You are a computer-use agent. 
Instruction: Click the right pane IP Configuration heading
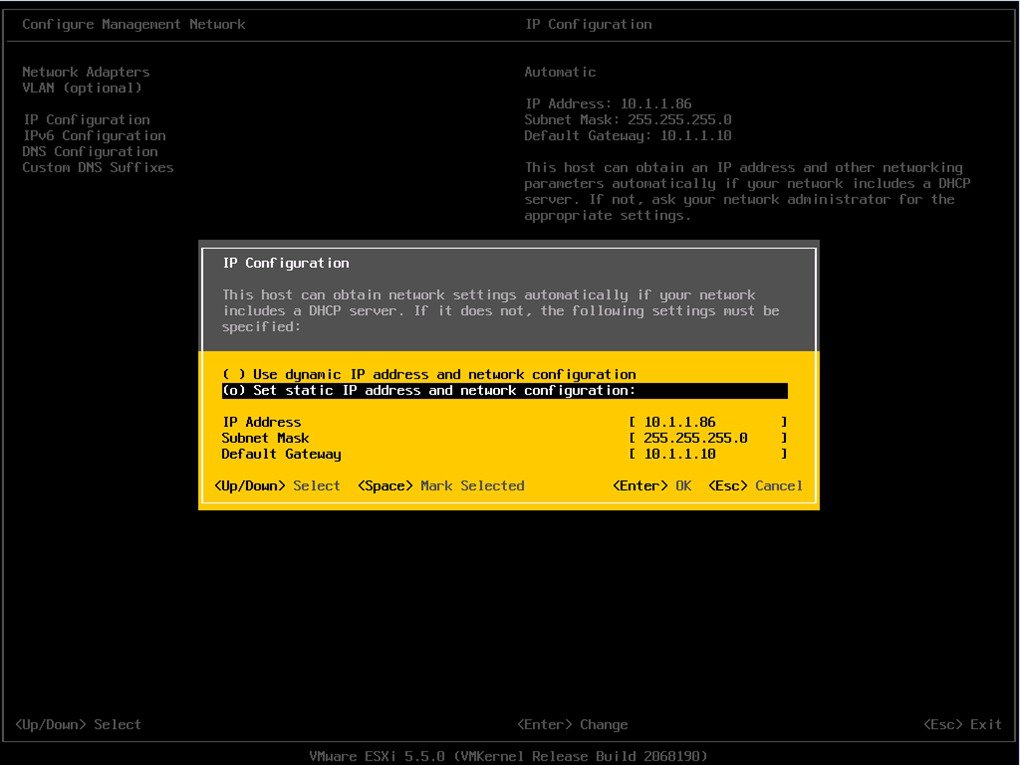(x=589, y=24)
